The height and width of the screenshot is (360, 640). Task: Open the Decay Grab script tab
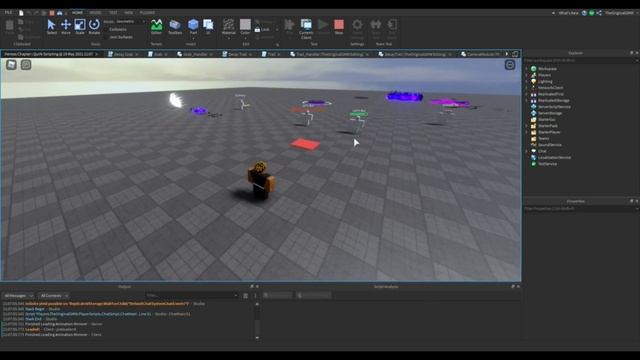(x=123, y=54)
